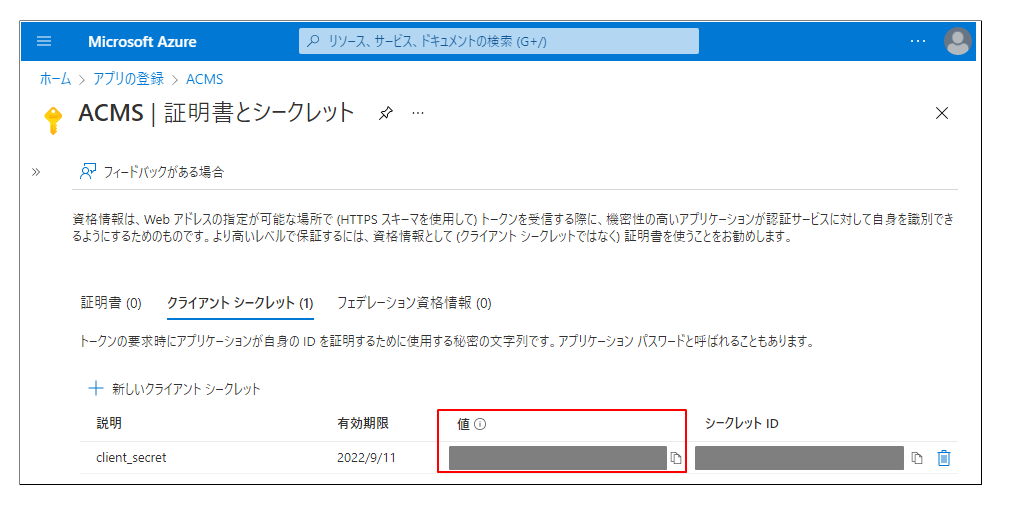Screen dimensions: 1021x505
Task: Click the 値 info icon
Action: pos(481,424)
